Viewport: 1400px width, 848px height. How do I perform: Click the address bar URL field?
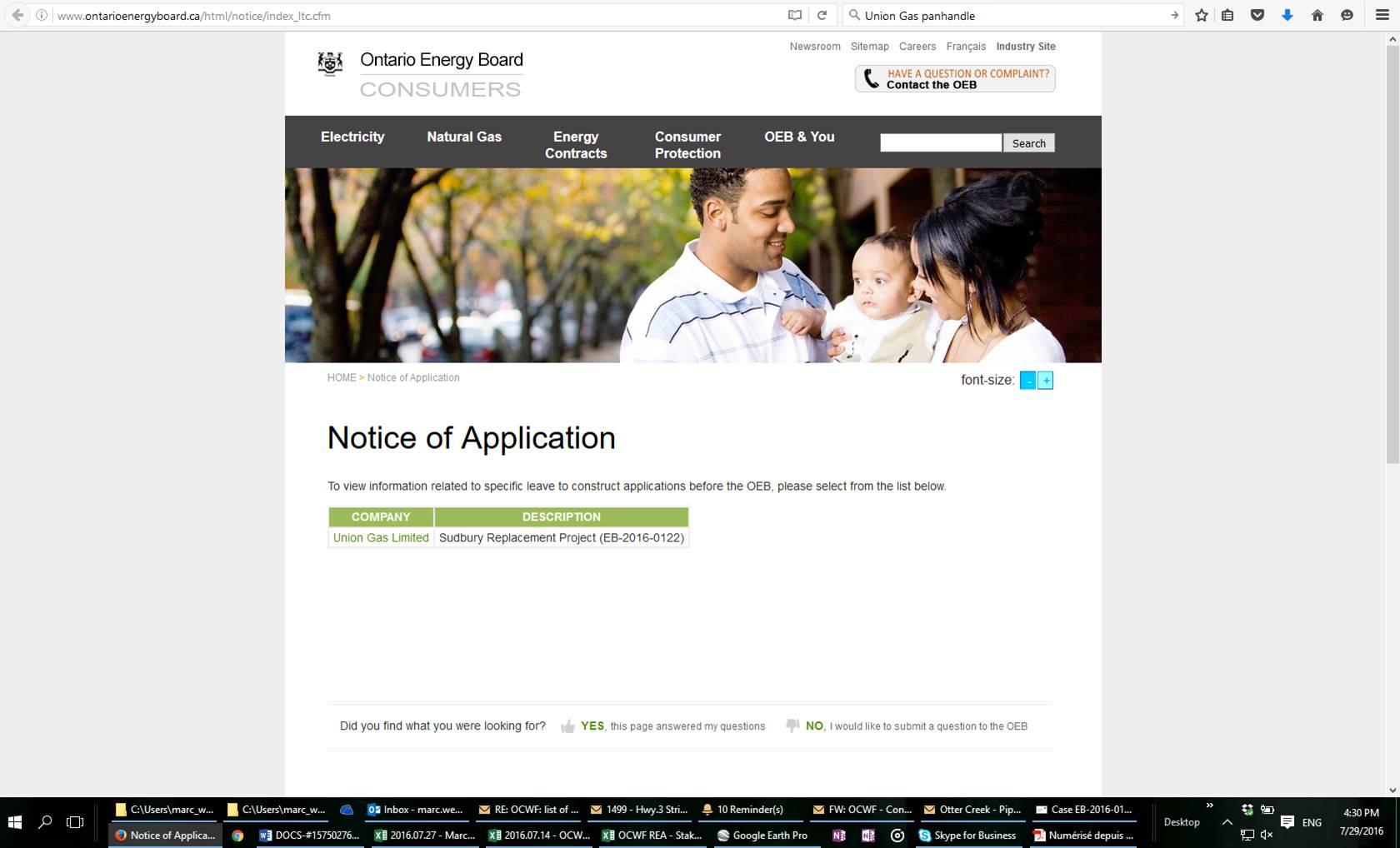[x=417, y=15]
